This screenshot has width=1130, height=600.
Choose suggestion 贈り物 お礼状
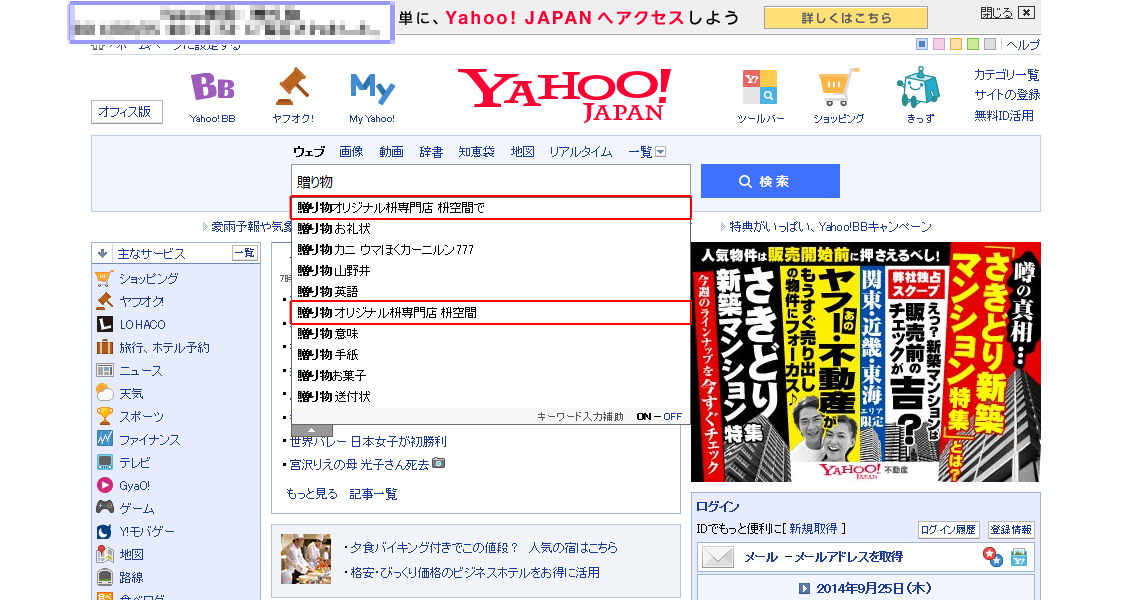491,228
